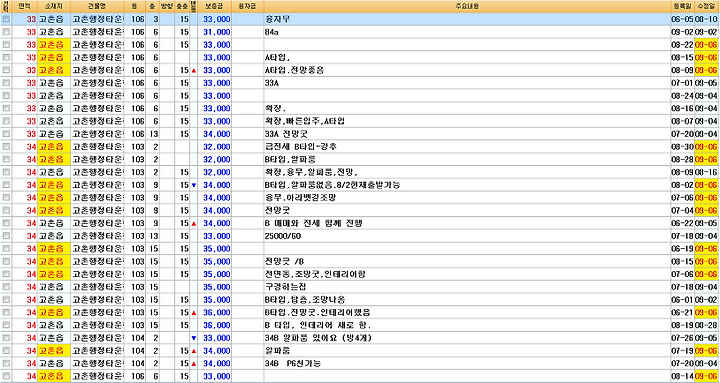Tick the checkbox of the 구경하는집 row
The image size is (720, 383).
pyautogui.click(x=6, y=287)
